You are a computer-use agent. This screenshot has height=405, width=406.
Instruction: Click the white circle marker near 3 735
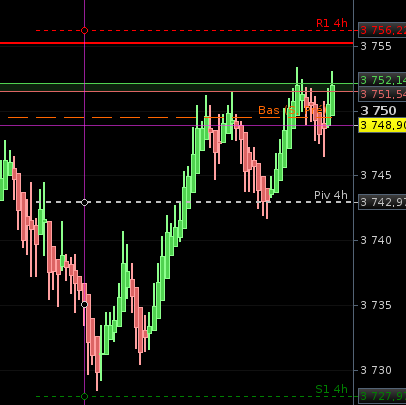coord(84,304)
